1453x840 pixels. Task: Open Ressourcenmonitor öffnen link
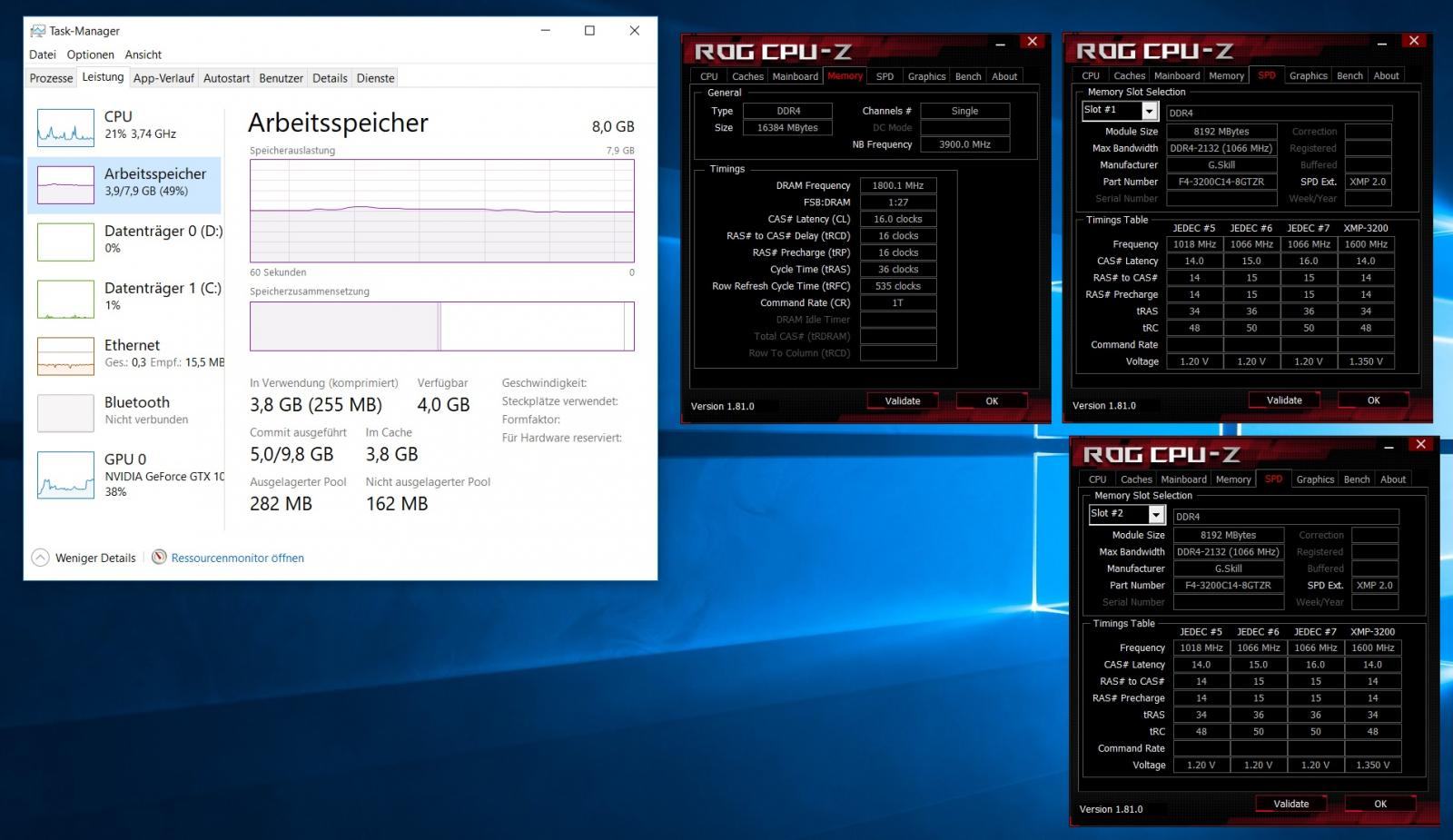coord(237,558)
